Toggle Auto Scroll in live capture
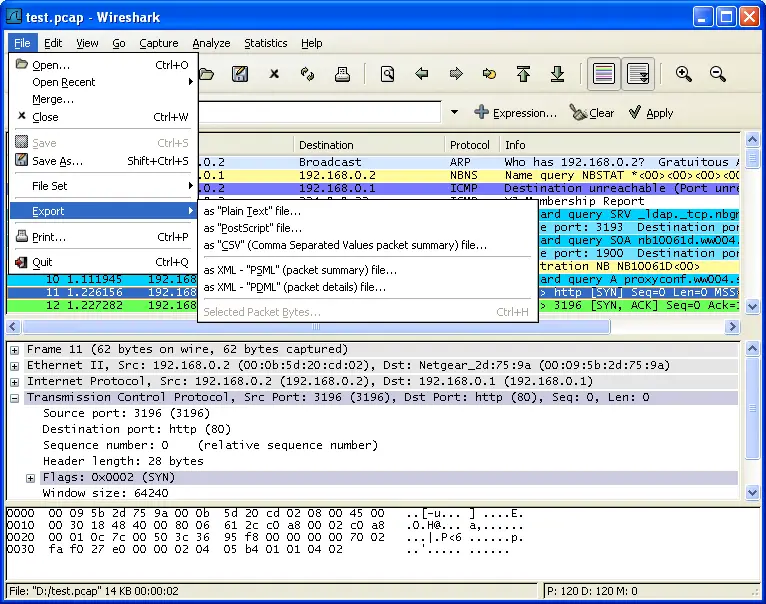This screenshot has width=766, height=604. tap(638, 74)
